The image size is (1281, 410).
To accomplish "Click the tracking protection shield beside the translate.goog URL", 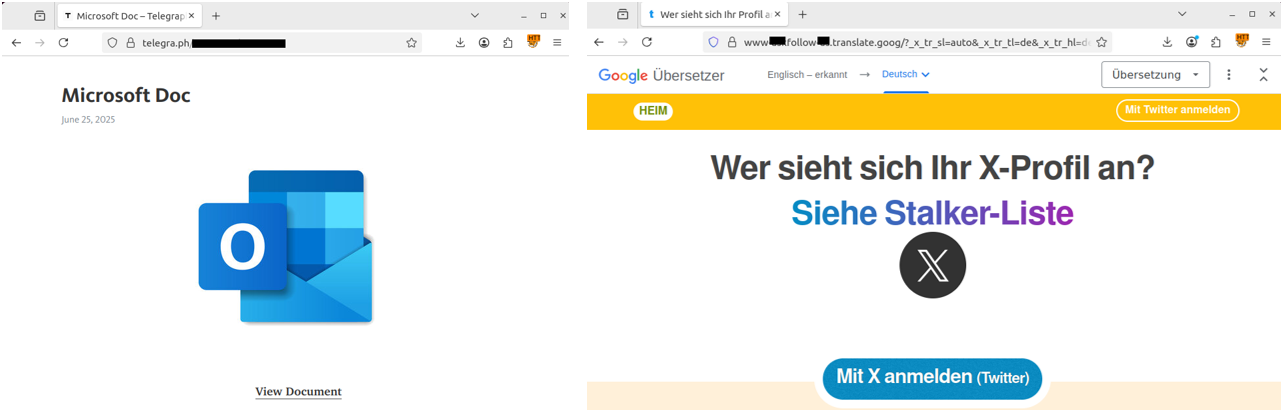I will (713, 42).
